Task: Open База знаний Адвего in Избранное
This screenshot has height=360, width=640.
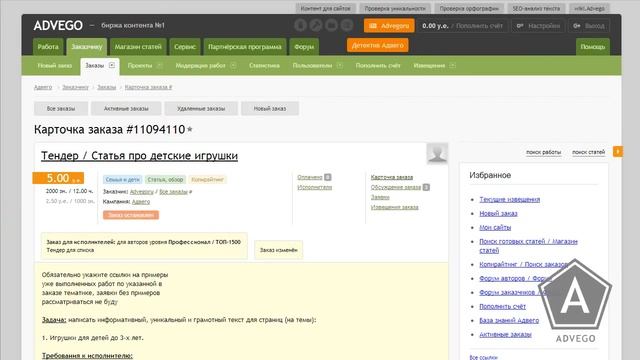Action: click(x=509, y=321)
